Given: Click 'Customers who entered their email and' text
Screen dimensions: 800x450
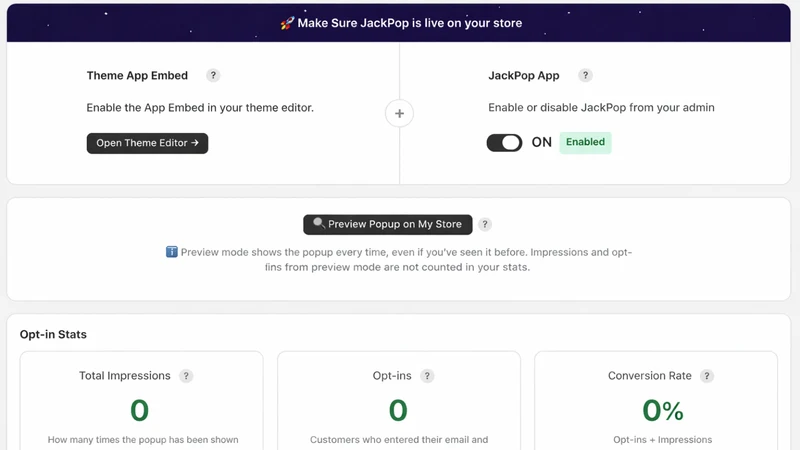Looking at the screenshot, I should pyautogui.click(x=399, y=440).
